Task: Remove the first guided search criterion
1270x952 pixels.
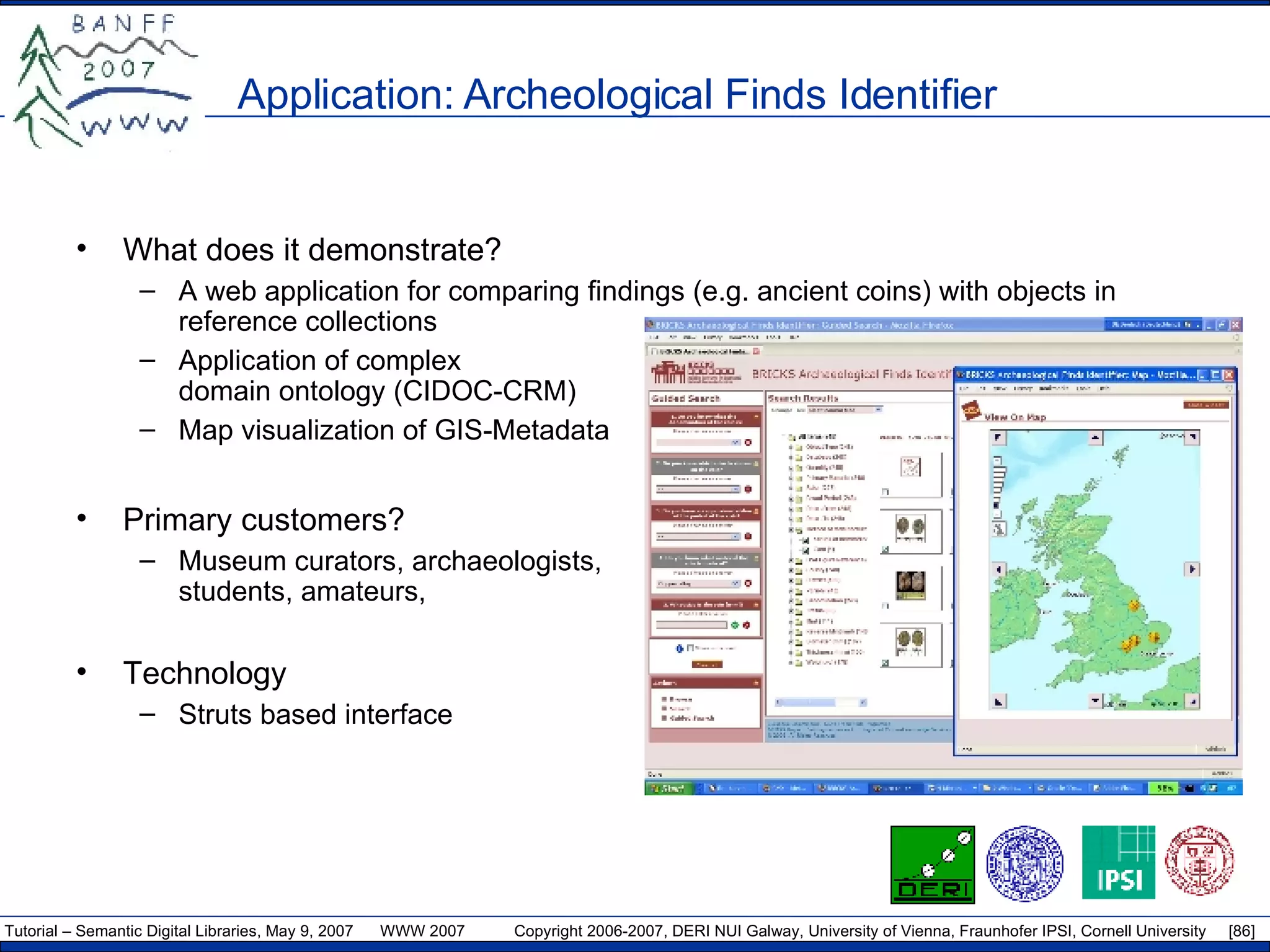Action: click(x=748, y=443)
